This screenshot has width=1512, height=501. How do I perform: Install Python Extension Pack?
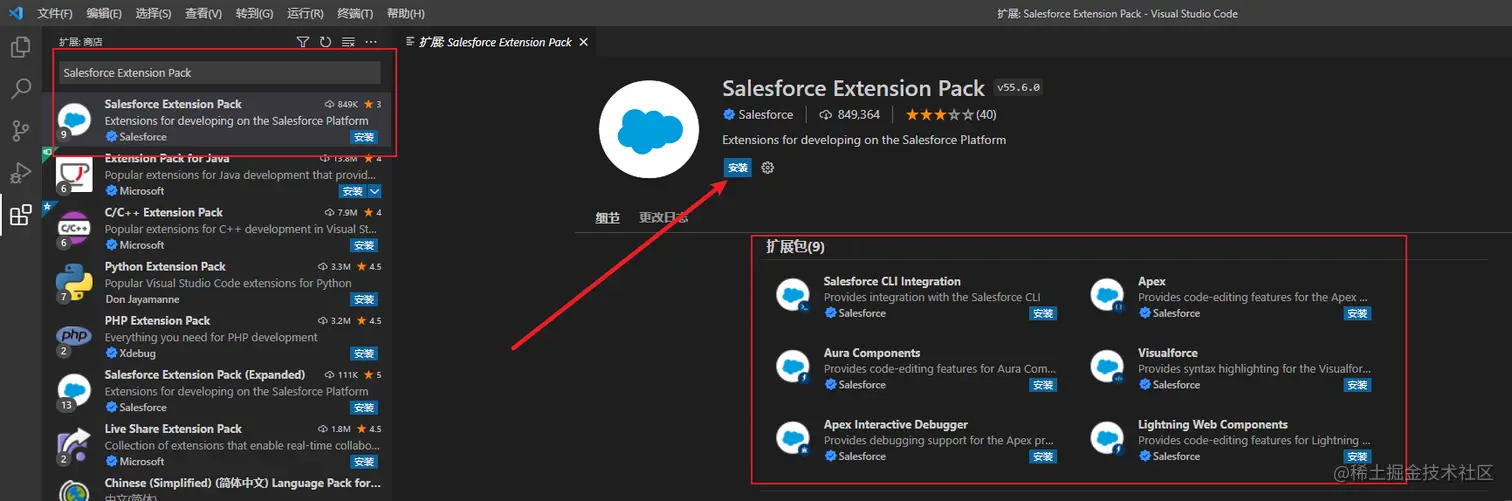(364, 299)
